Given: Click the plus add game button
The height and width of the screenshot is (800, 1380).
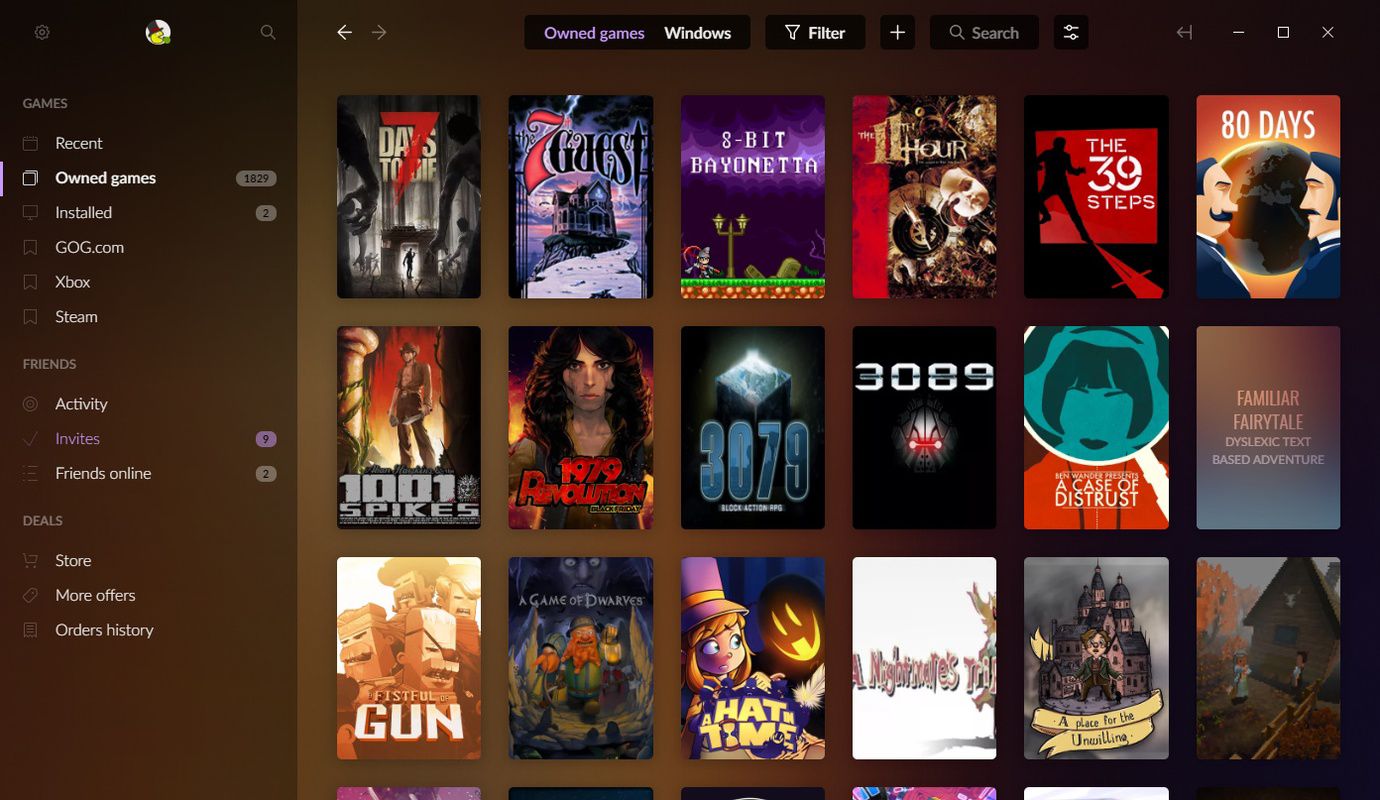Looking at the screenshot, I should pos(897,32).
